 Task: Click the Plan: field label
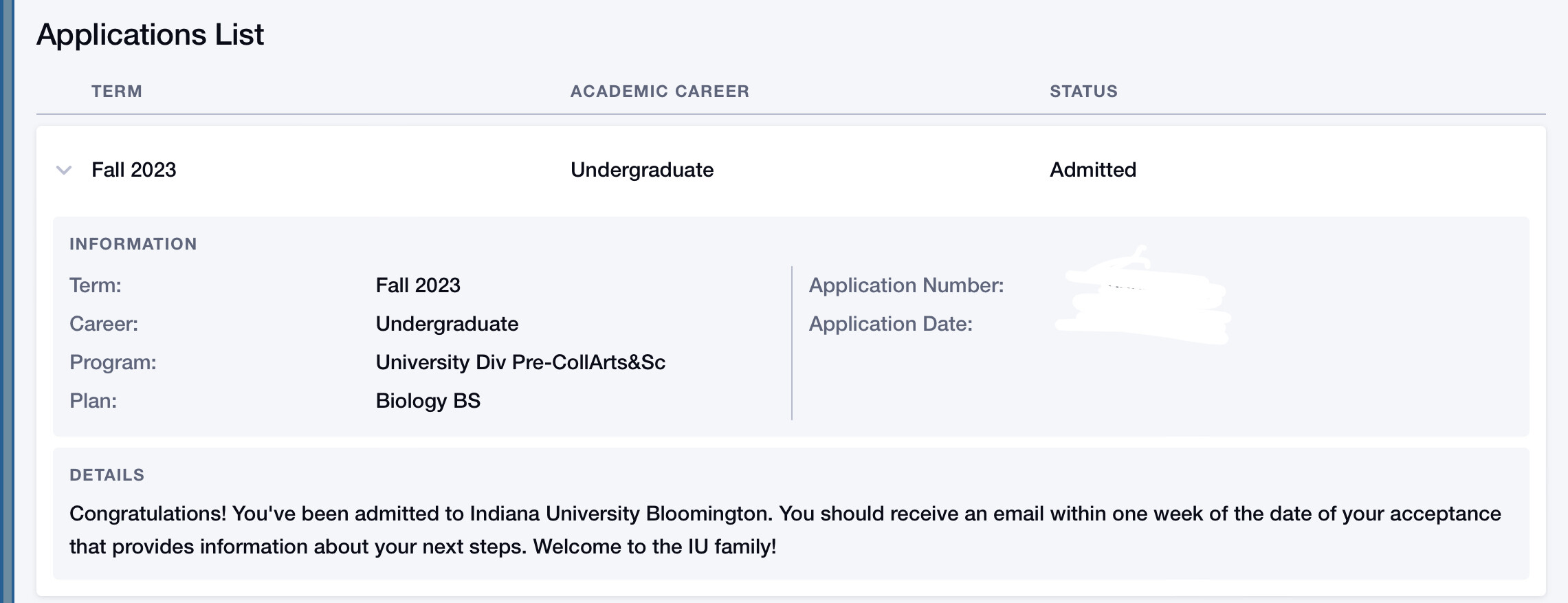93,401
